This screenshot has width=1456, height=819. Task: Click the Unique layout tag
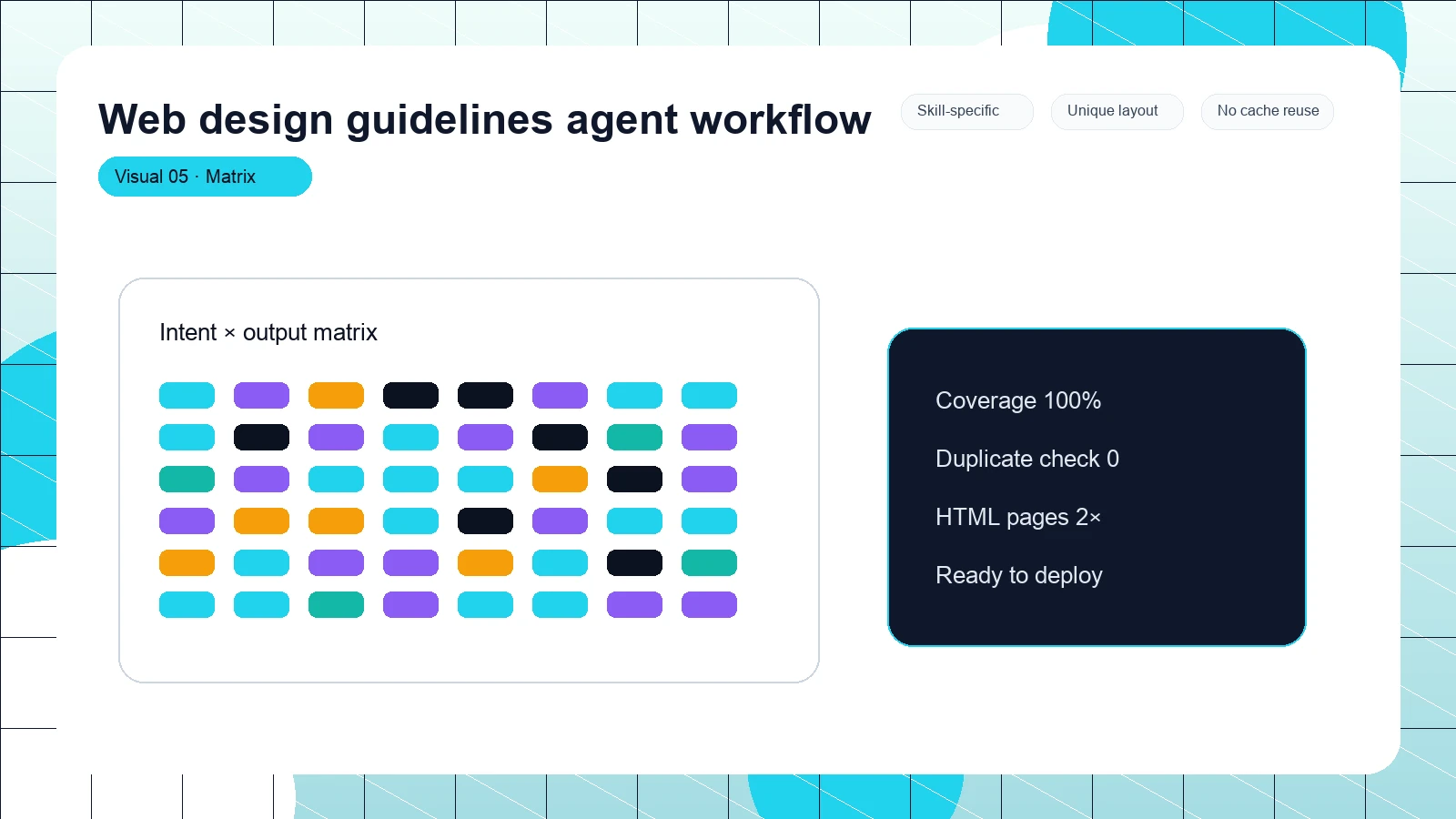(1117, 111)
